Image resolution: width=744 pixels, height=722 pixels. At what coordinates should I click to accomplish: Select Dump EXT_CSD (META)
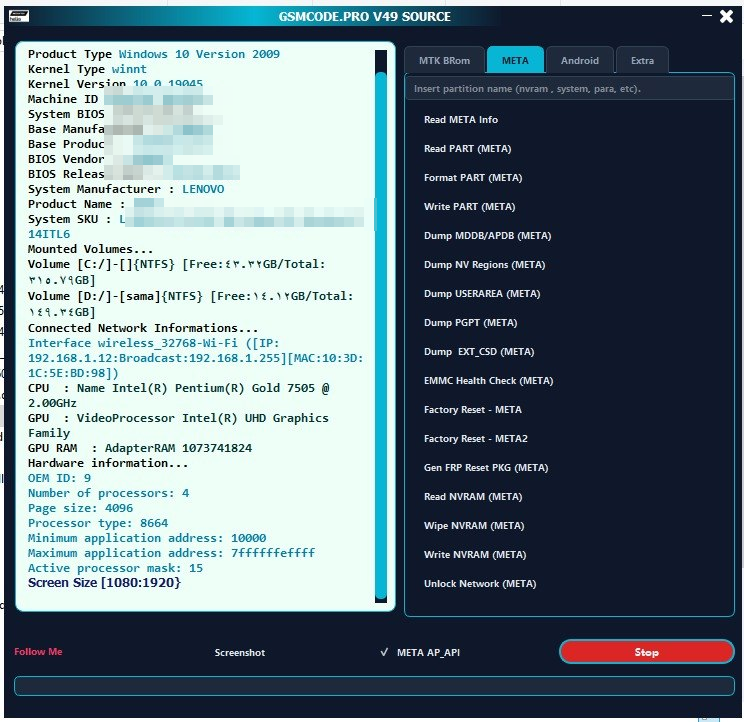point(479,352)
